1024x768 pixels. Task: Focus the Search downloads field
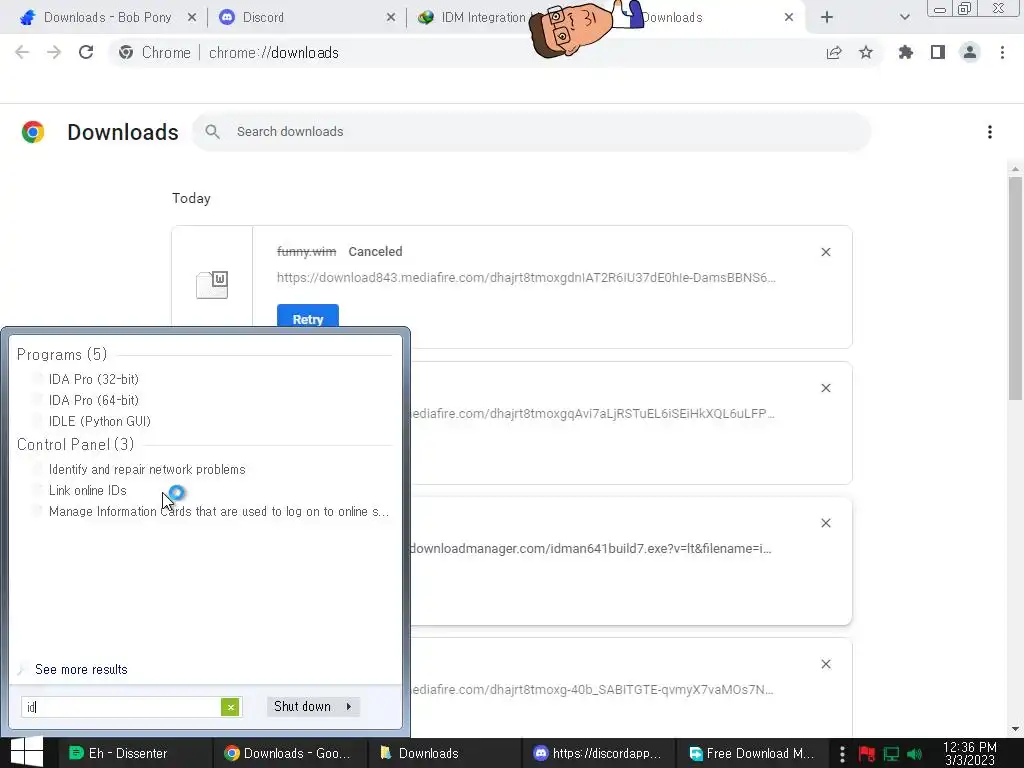531,132
